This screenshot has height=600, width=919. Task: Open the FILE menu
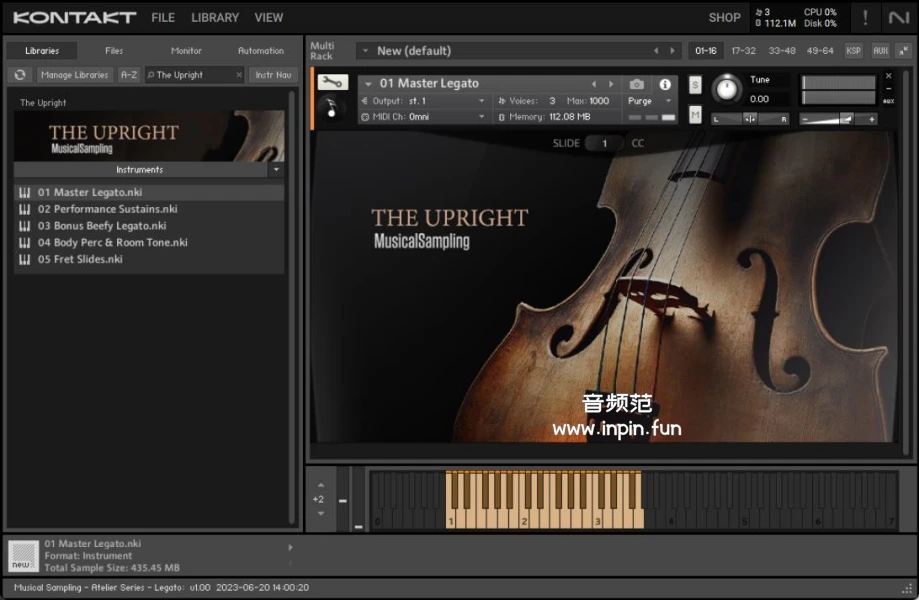162,18
